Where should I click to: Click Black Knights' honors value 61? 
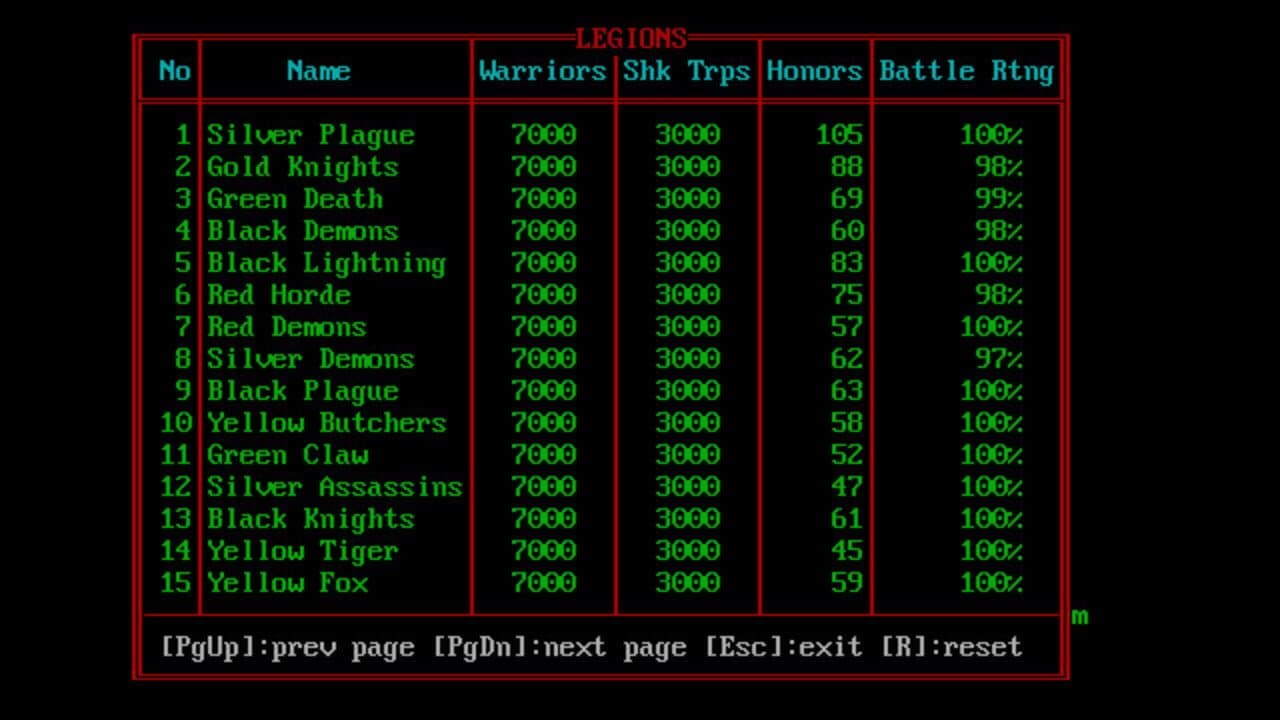pos(847,519)
